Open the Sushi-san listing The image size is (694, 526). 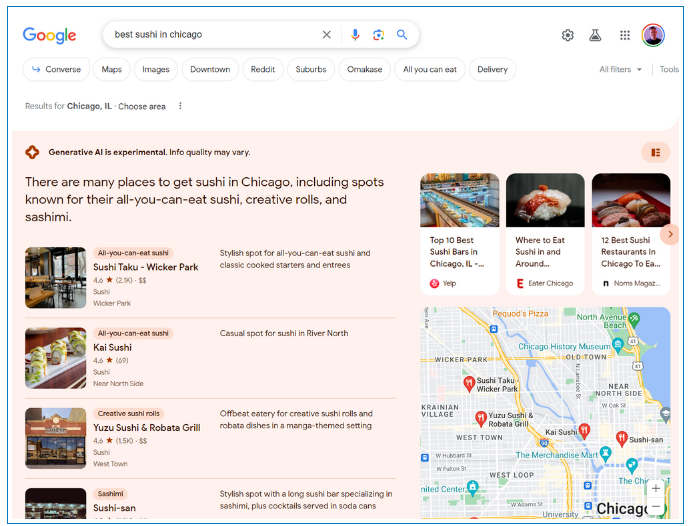pos(114,508)
